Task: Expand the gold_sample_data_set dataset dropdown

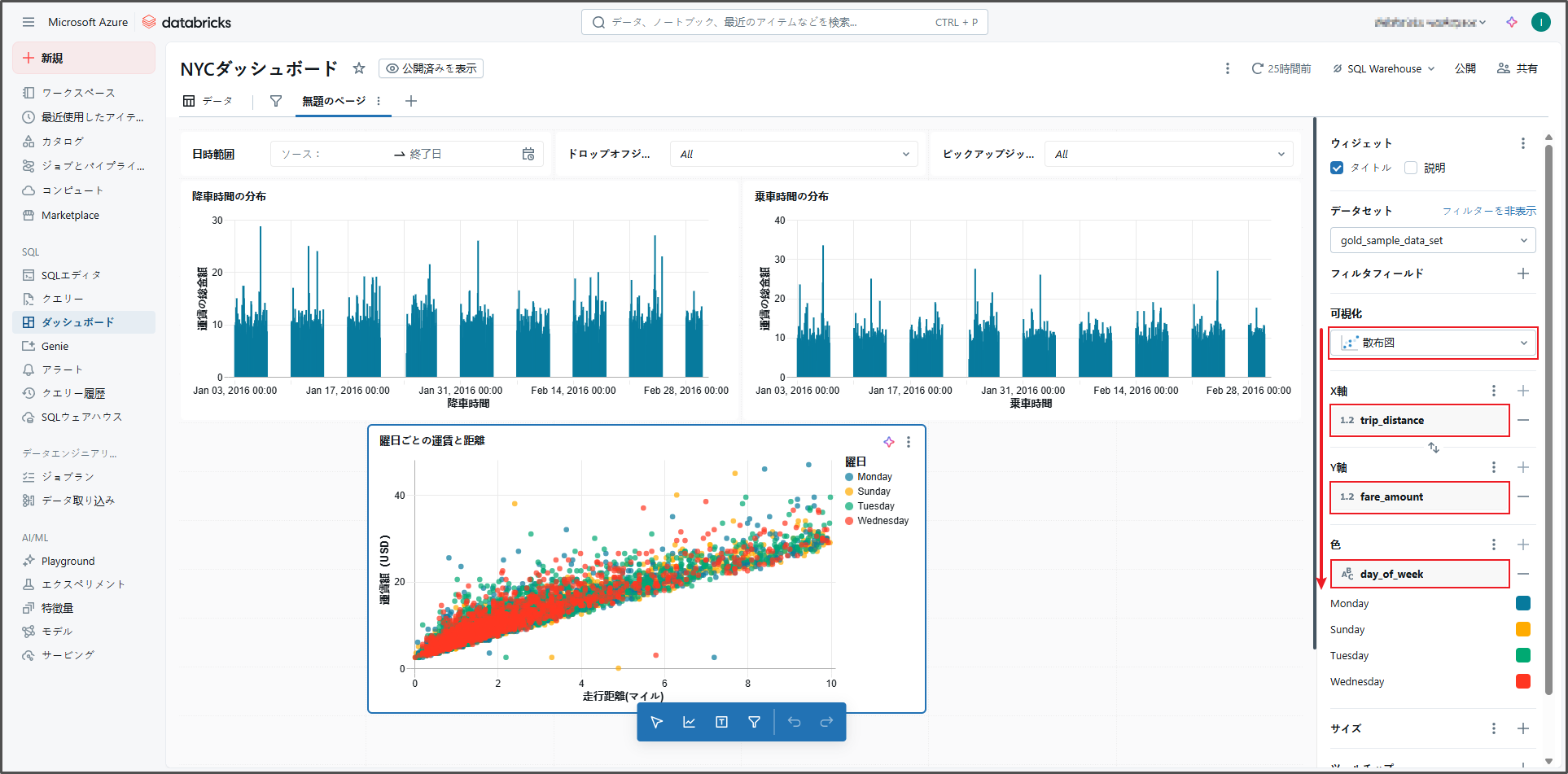Action: click(x=1433, y=240)
